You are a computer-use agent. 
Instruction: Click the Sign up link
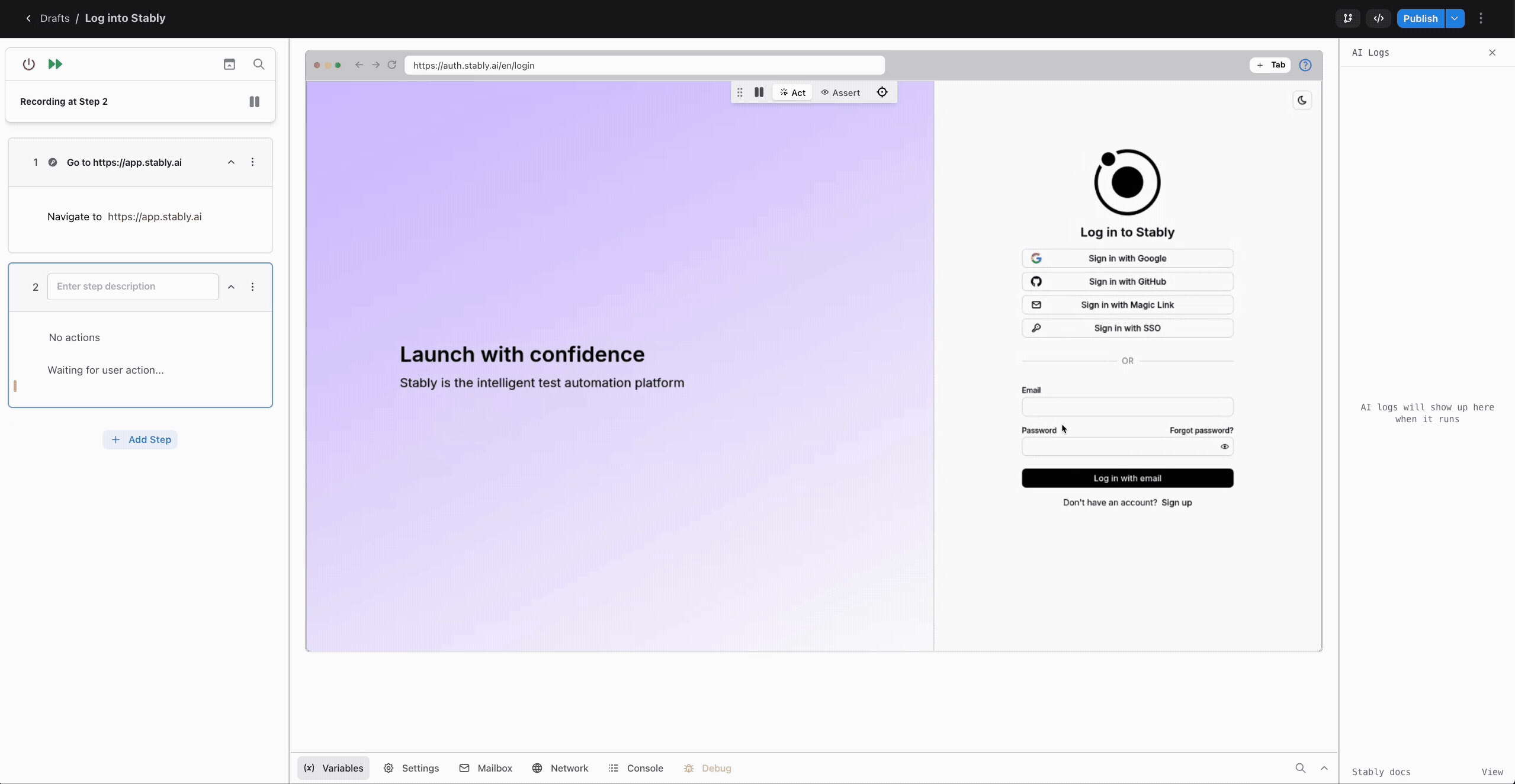(1176, 502)
